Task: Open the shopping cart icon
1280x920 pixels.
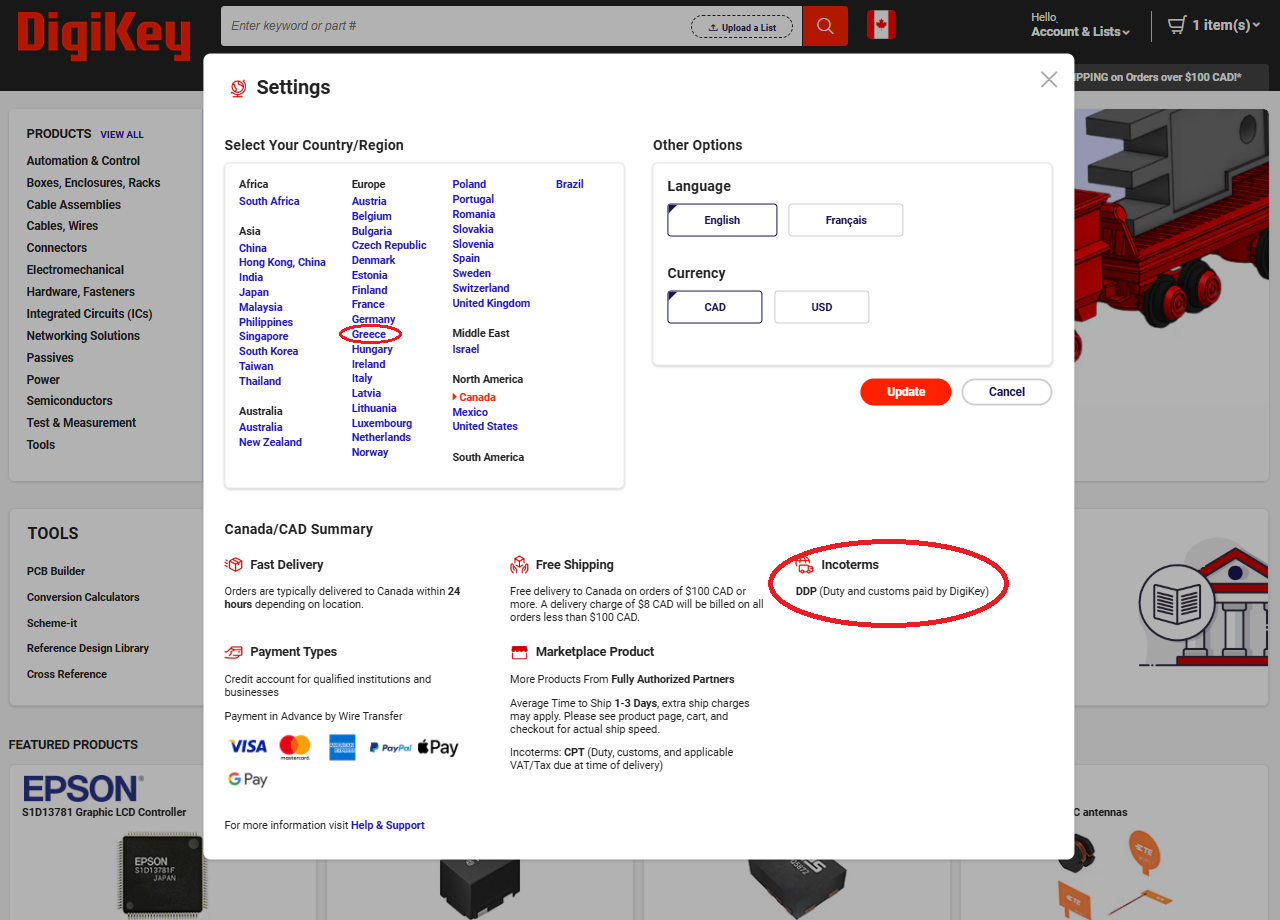Action: [x=1177, y=25]
